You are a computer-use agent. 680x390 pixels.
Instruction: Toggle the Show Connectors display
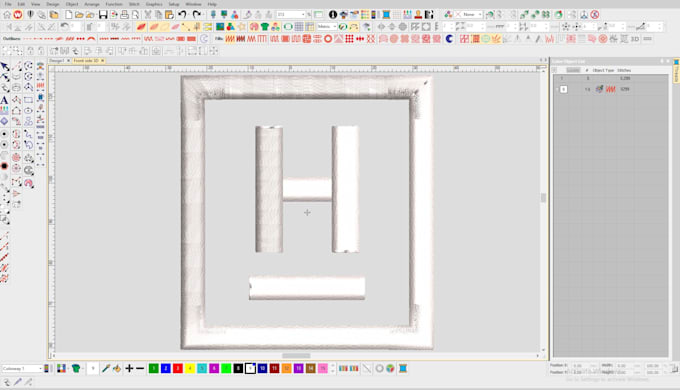coord(186,27)
